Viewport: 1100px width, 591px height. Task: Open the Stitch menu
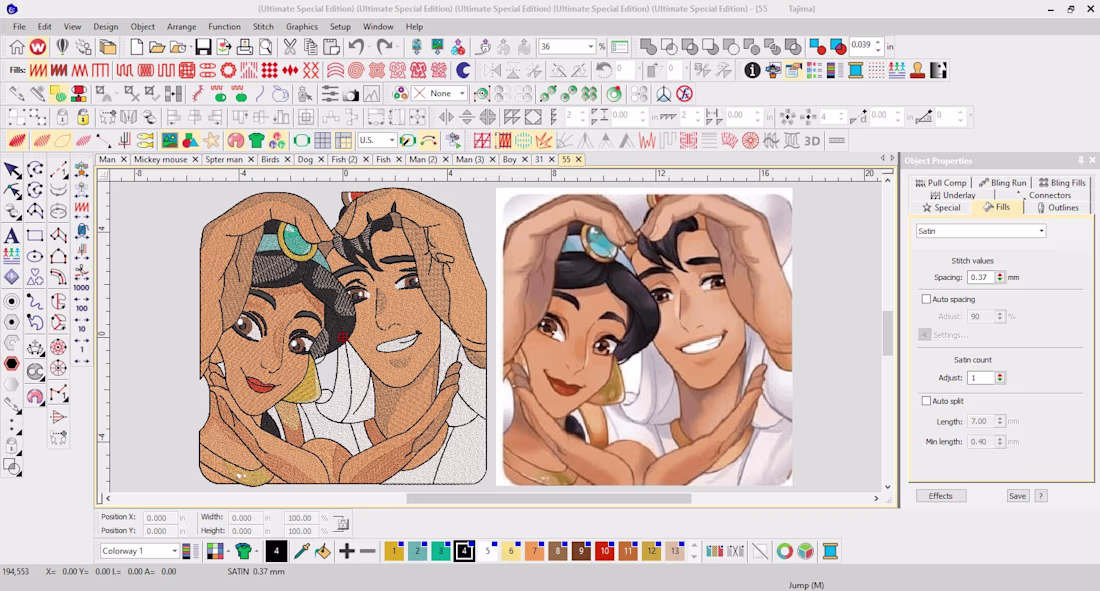click(x=263, y=27)
